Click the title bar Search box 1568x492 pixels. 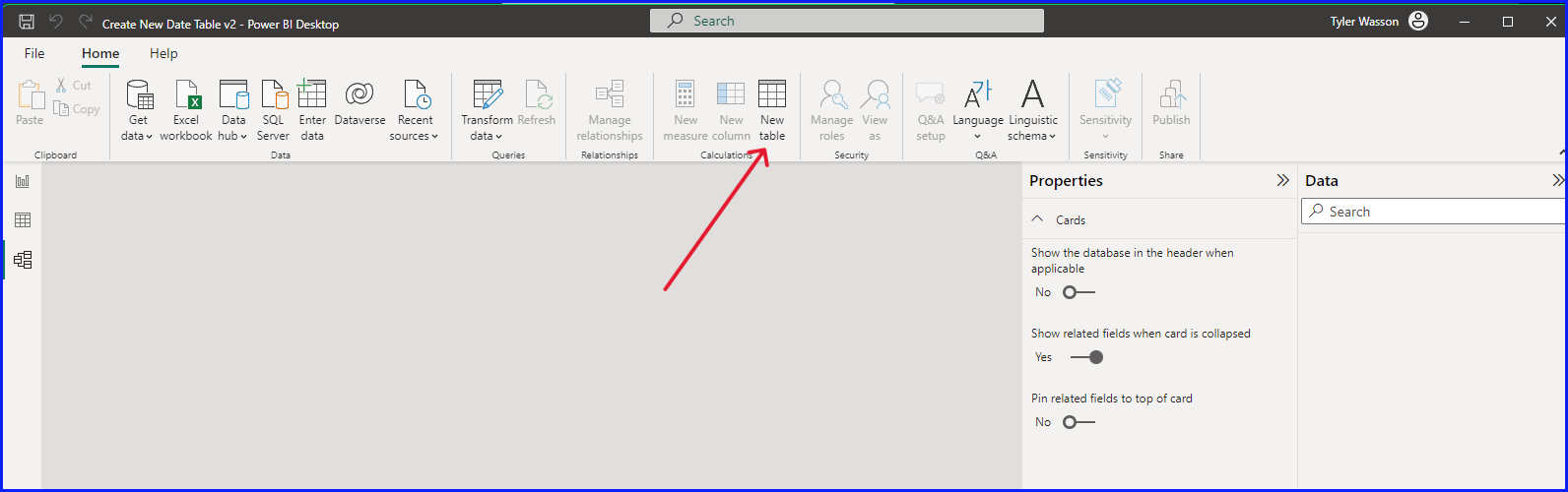(847, 21)
